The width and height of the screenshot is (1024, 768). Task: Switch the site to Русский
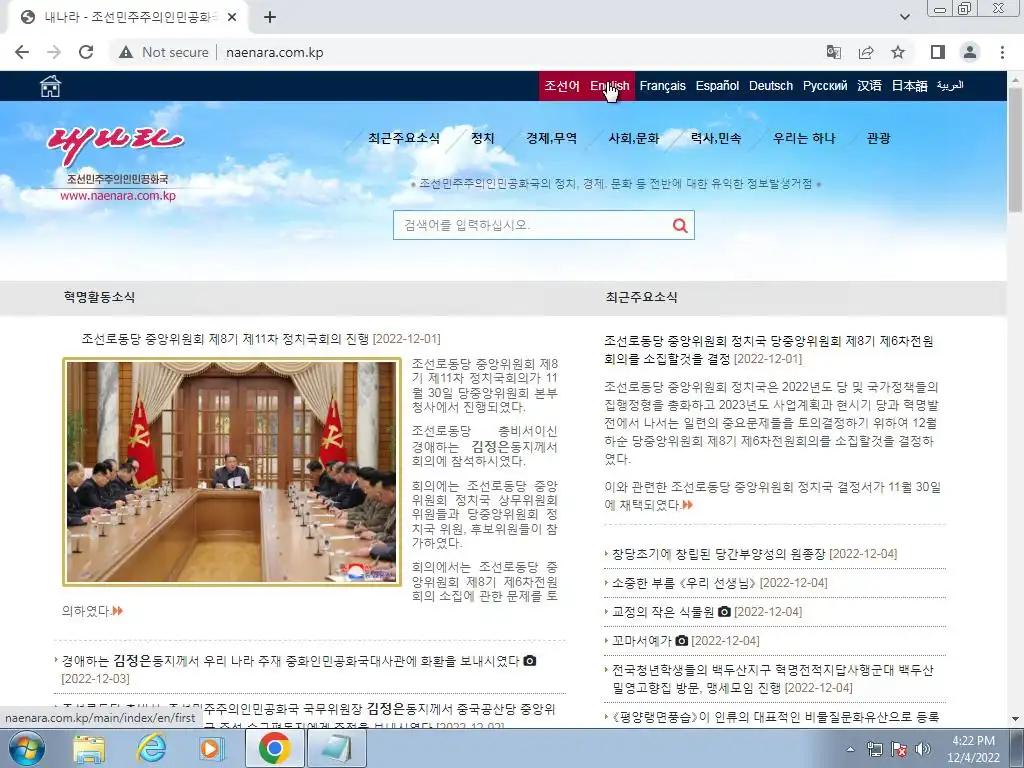click(825, 86)
